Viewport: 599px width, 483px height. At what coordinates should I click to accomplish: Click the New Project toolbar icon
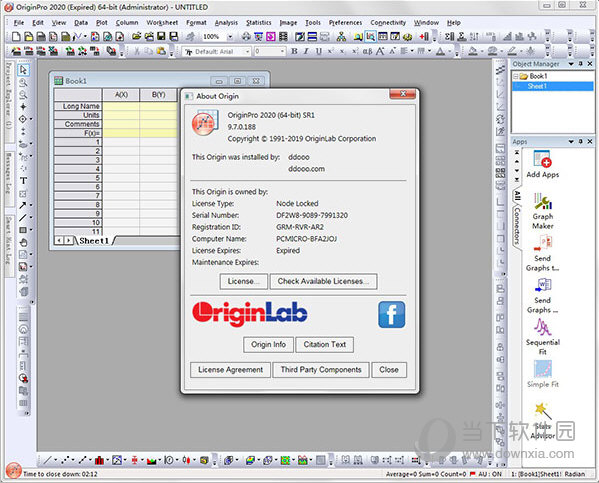[16, 37]
